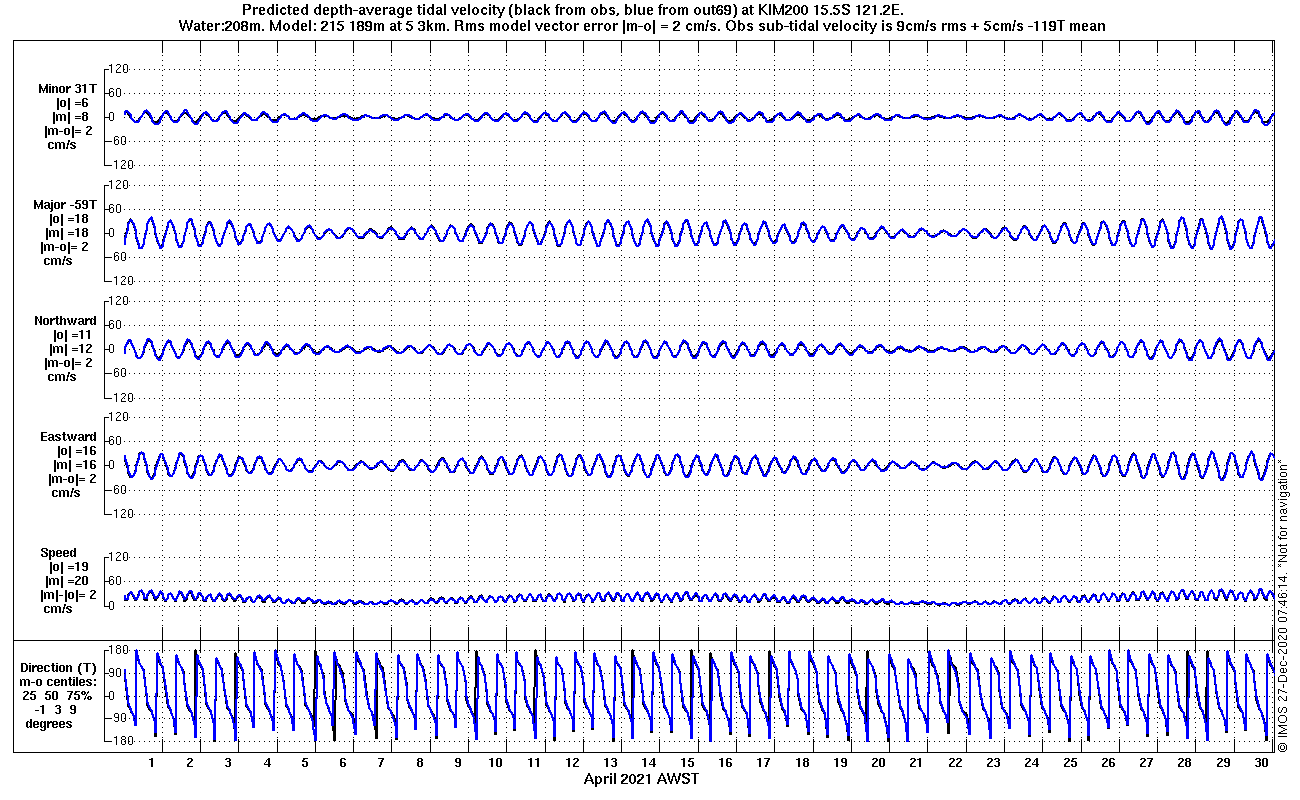1300x800 pixels.
Task: Click the 'Eastward' panel label
Action: click(69, 437)
